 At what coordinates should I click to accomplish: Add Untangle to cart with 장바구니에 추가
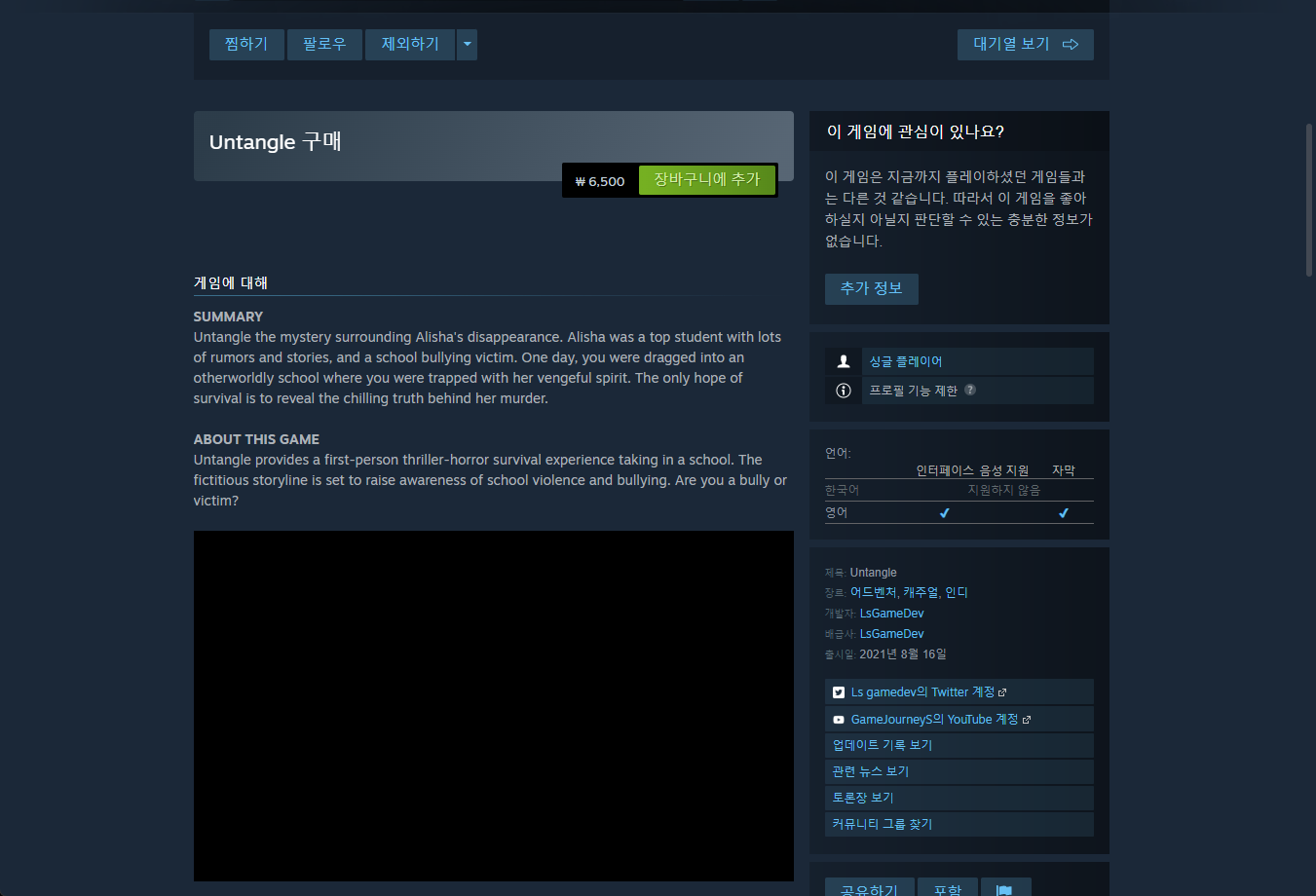click(x=707, y=180)
